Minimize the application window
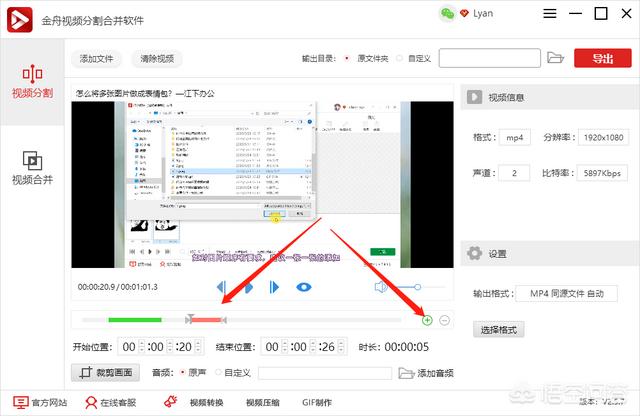Viewport: 640px width, 416px height. [x=576, y=14]
